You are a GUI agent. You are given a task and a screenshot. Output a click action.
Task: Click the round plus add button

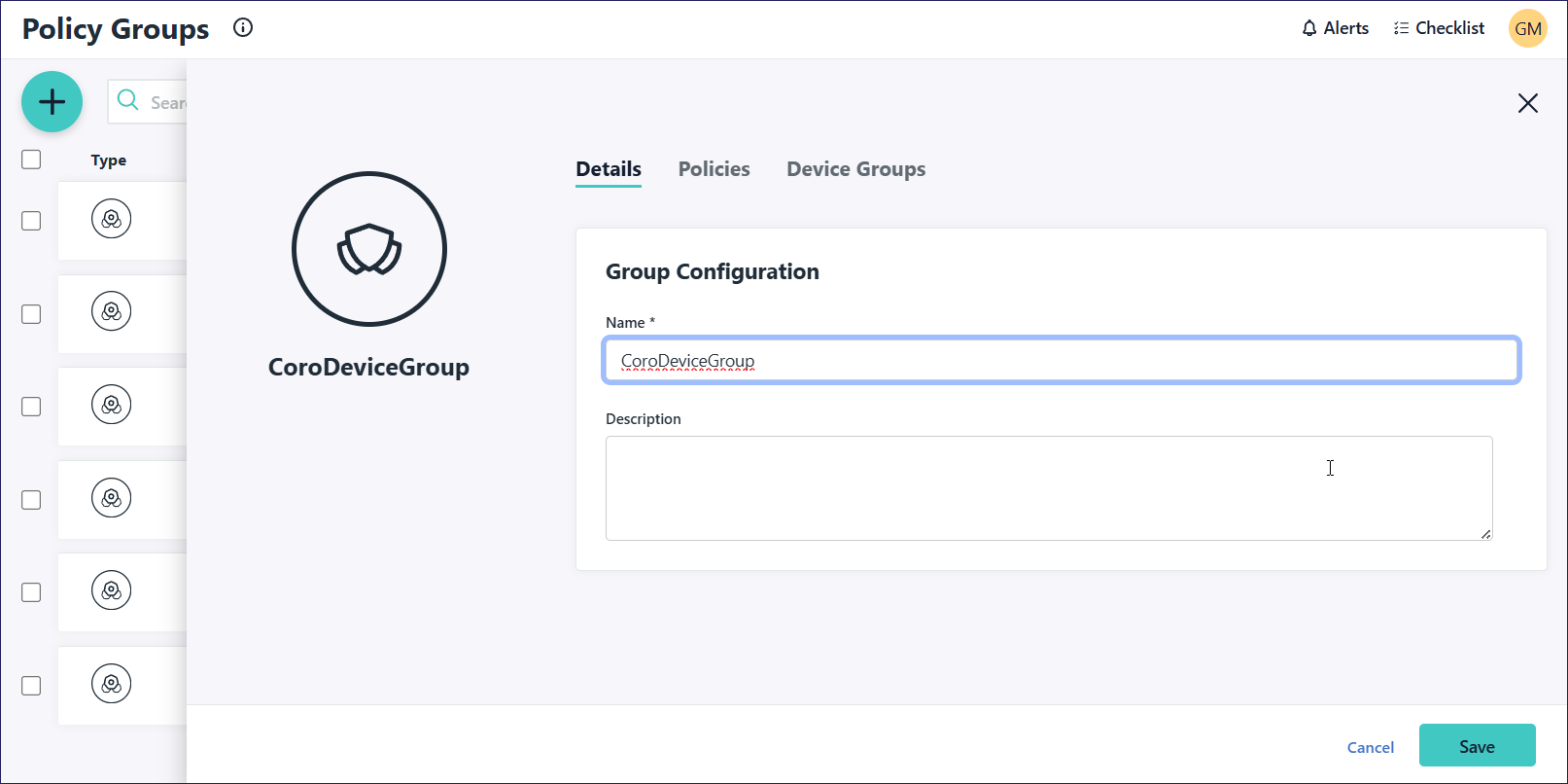coord(52,102)
